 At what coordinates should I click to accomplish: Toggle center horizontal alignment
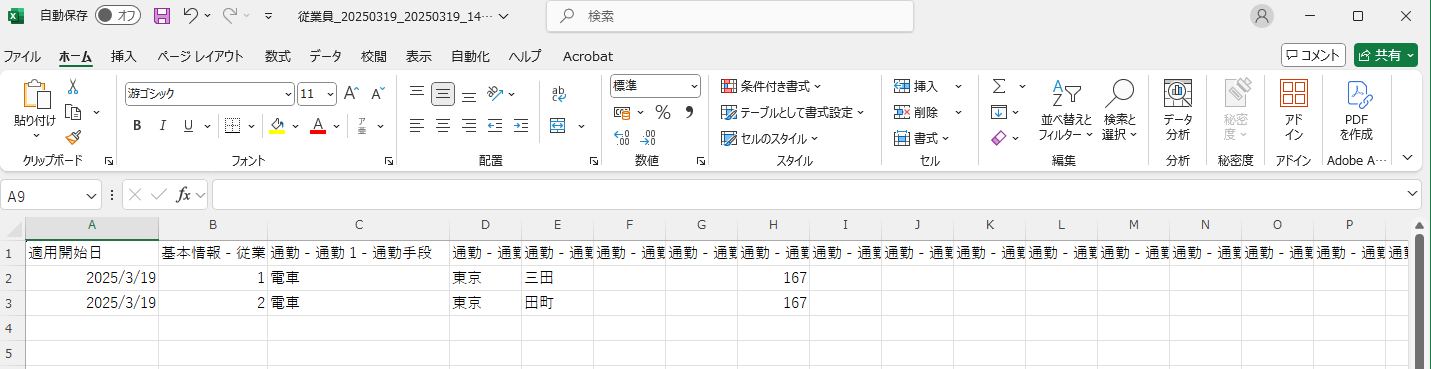pyautogui.click(x=443, y=126)
